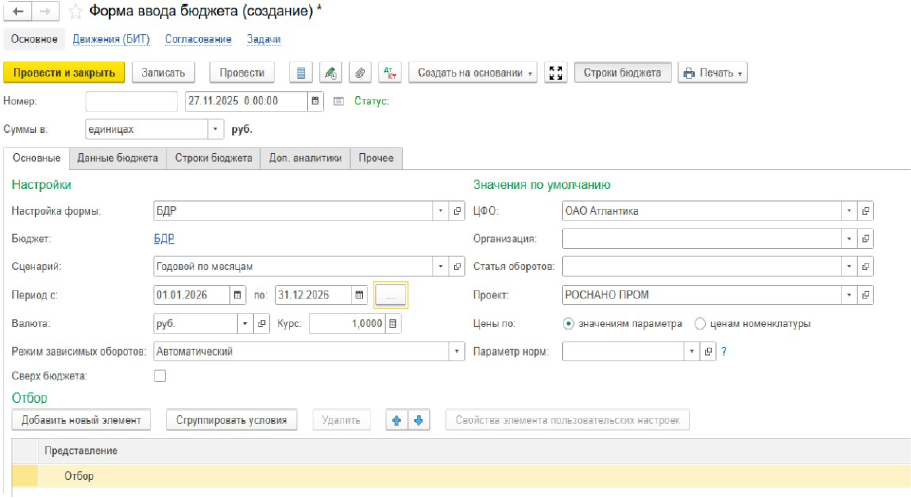Open the Суммы в units dropdown
The image size is (911, 498).
[215, 129]
